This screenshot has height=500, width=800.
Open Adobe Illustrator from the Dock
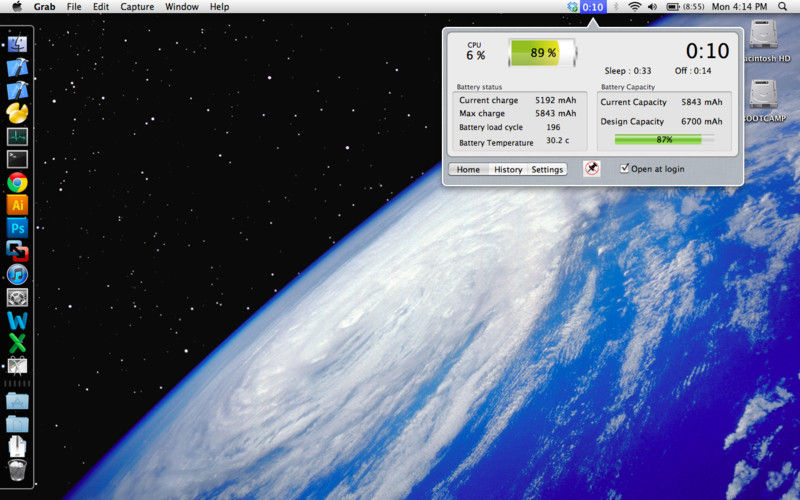point(17,205)
